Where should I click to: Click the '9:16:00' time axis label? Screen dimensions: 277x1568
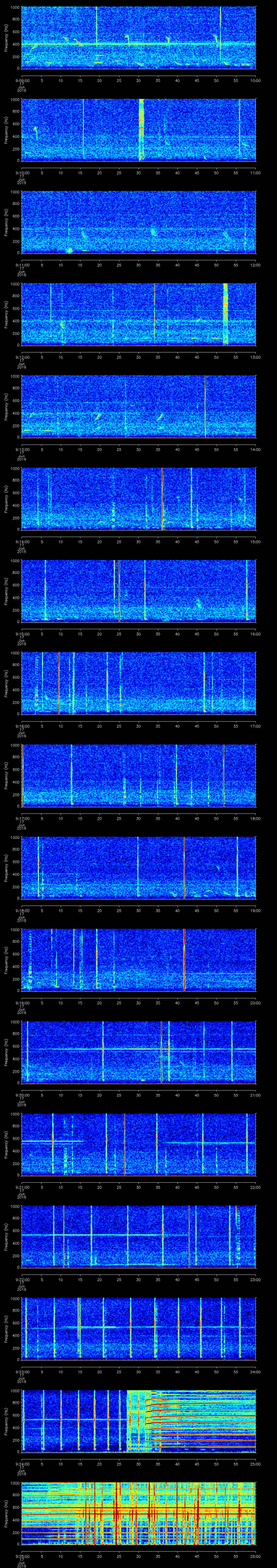click(22, 726)
